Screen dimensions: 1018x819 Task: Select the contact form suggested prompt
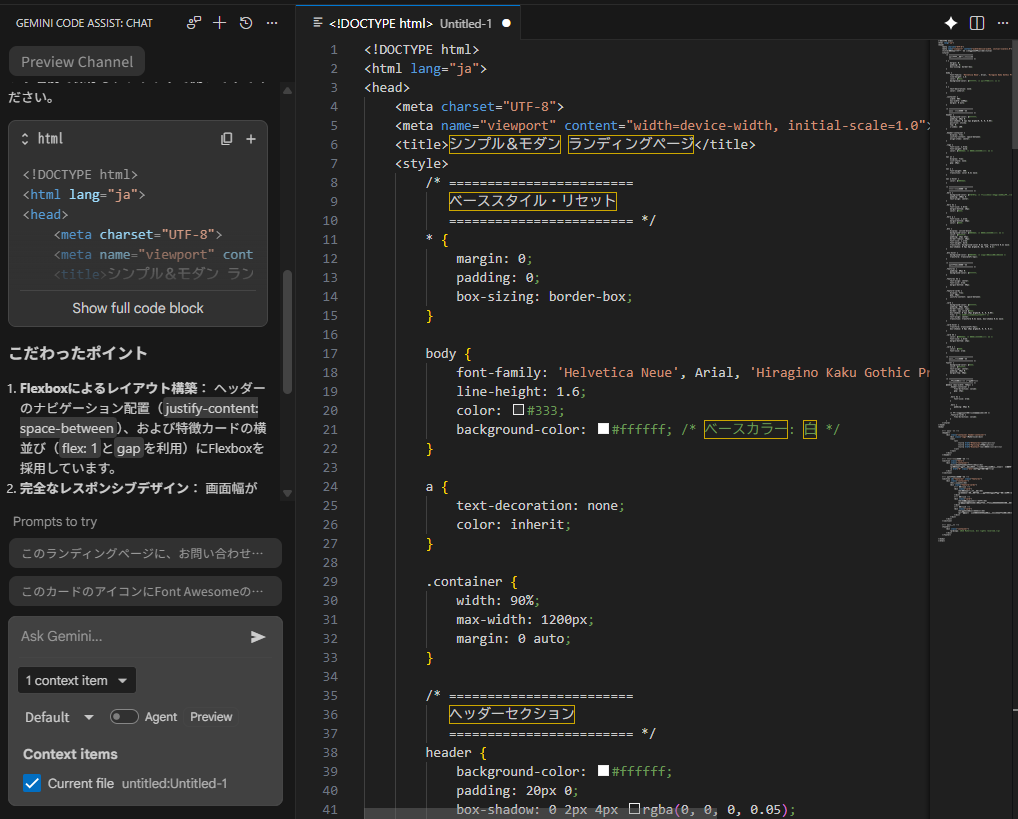145,553
